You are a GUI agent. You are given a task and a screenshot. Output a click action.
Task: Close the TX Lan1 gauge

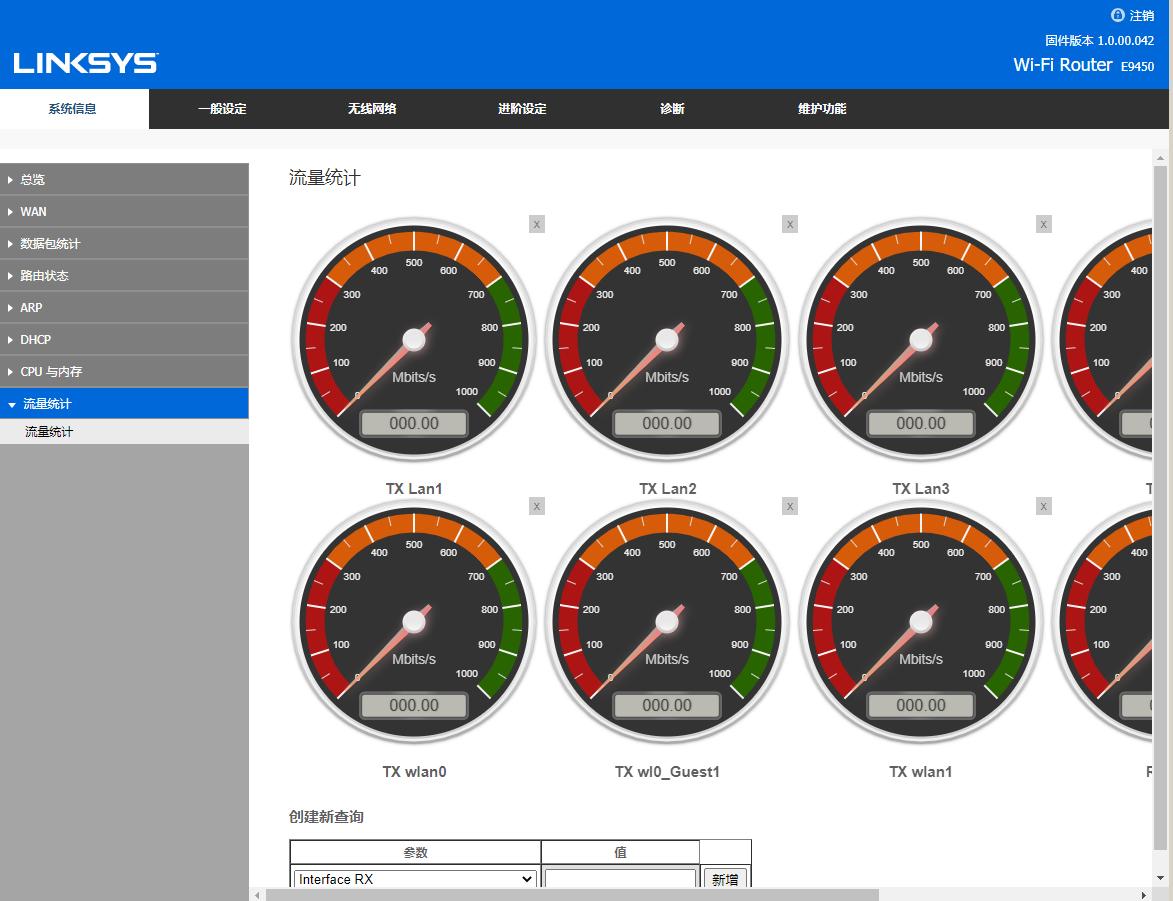pos(536,224)
